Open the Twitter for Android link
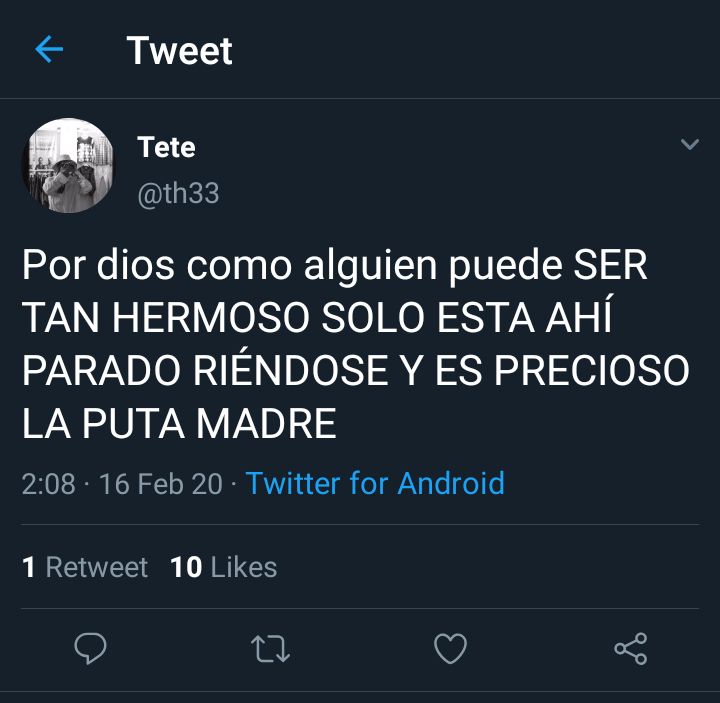This screenshot has height=703, width=720. [x=375, y=483]
